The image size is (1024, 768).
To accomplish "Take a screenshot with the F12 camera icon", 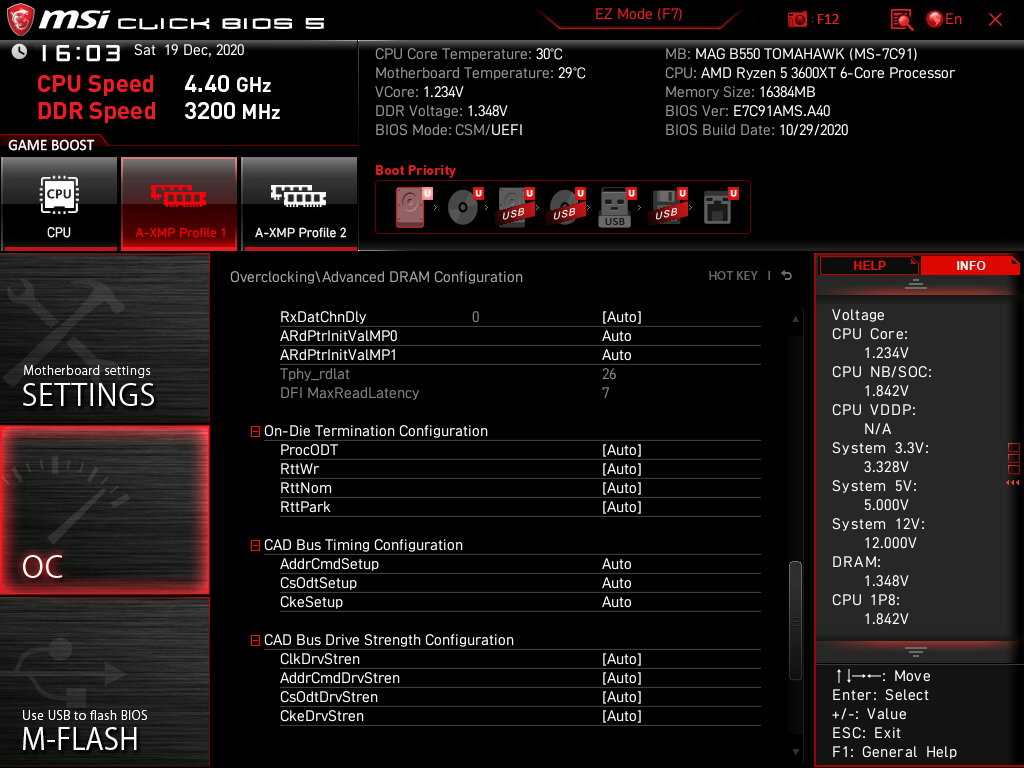I will [x=797, y=20].
